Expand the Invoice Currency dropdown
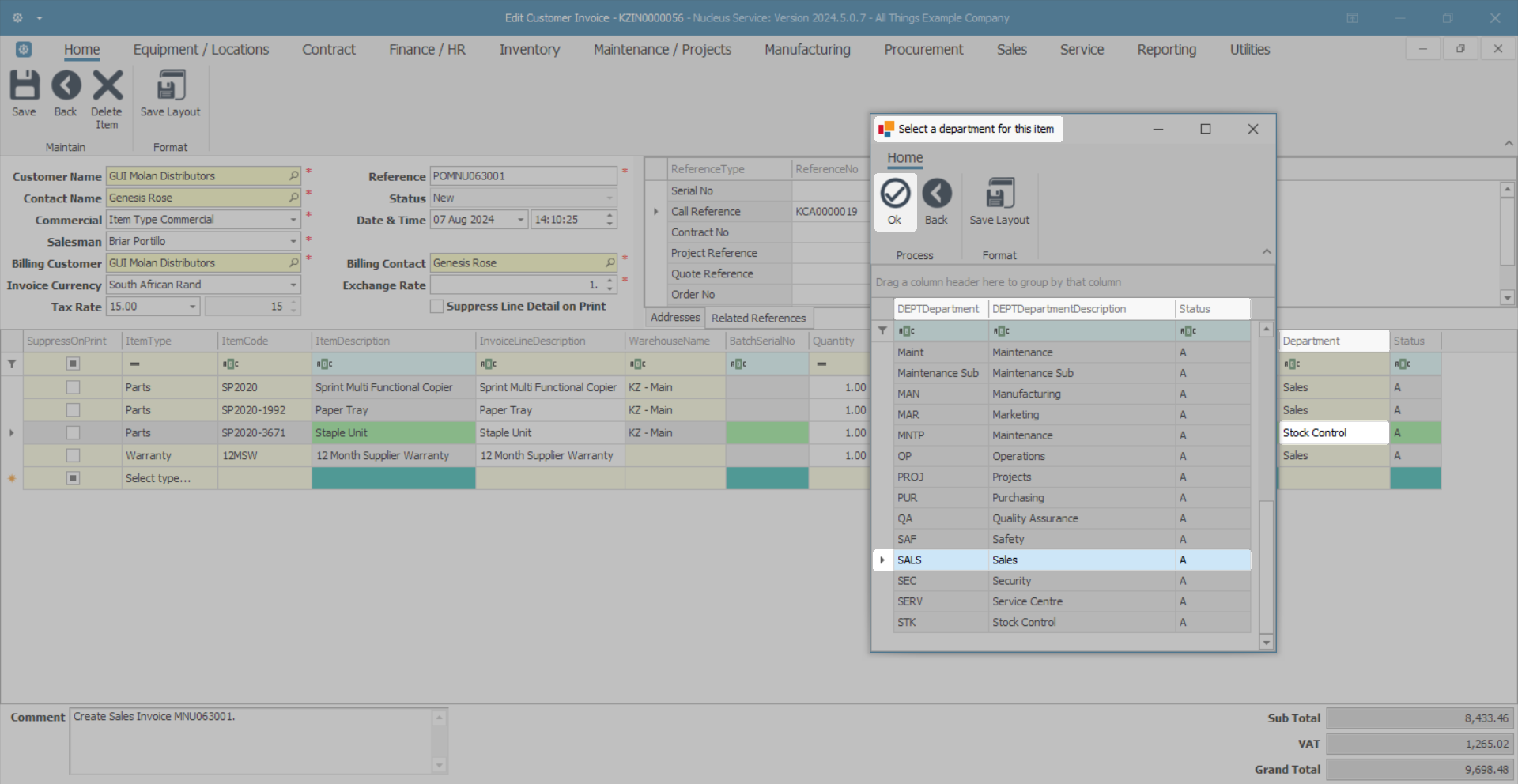Screen dimensions: 1518x784 click(x=293, y=285)
